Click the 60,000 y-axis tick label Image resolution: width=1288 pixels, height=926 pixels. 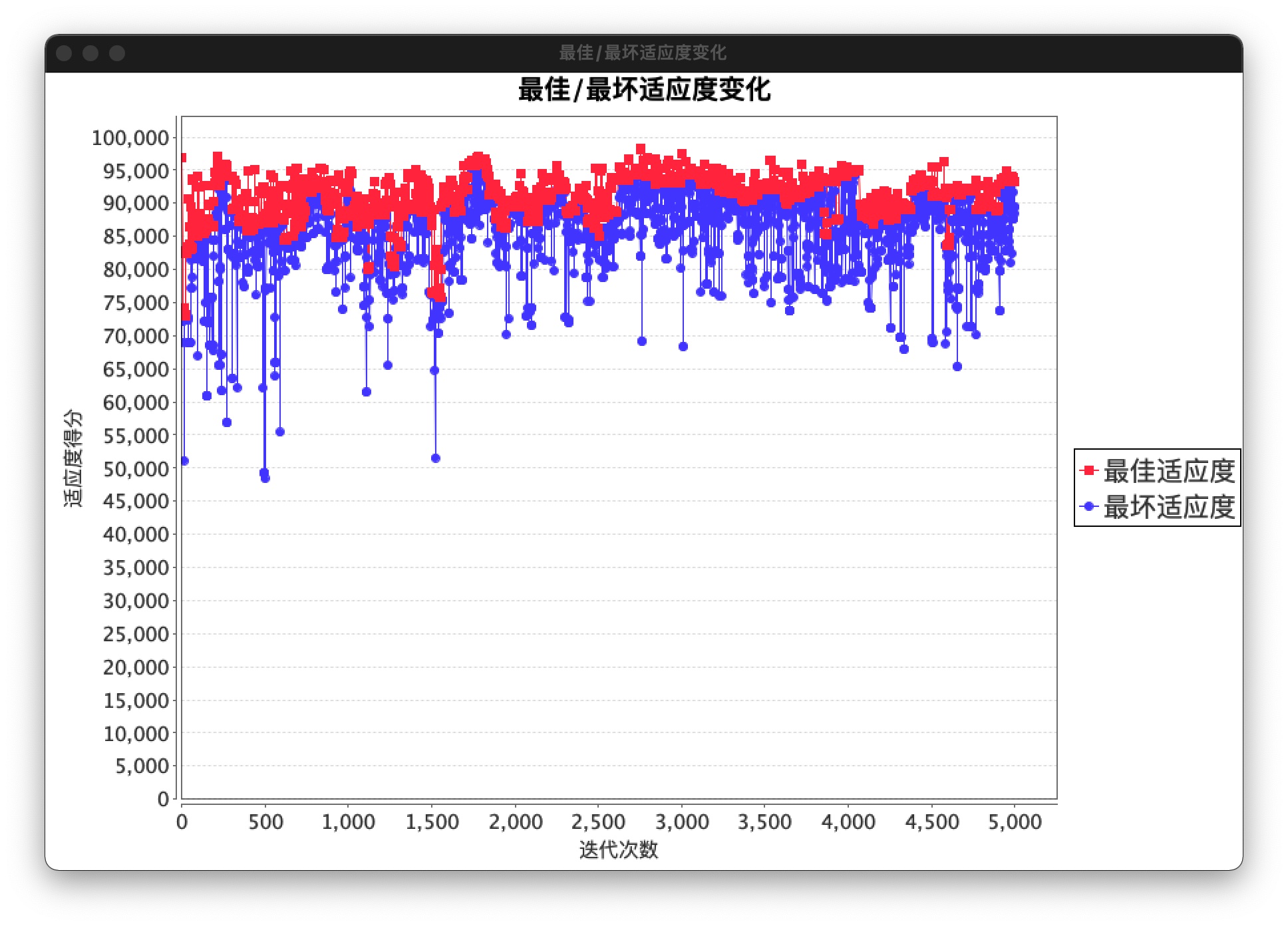(x=136, y=402)
